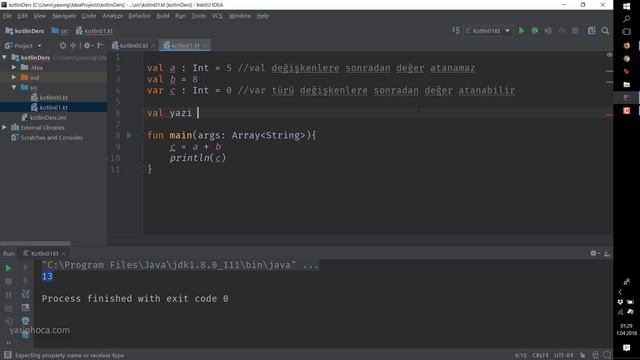The image size is (640, 360).
Task: Rerun program from Run panel green arrow
Action: point(8,268)
